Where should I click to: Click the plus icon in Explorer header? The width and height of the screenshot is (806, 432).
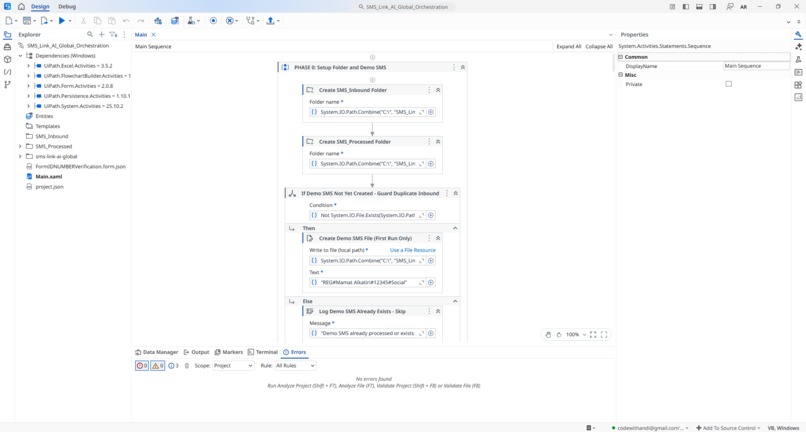click(101, 34)
